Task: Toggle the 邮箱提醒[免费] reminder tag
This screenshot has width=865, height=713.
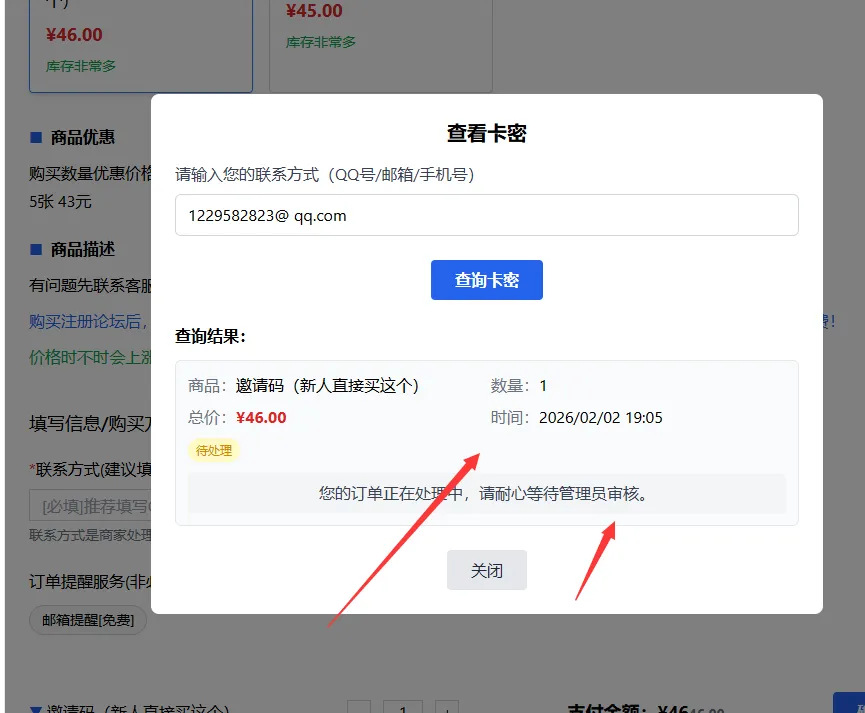Action: click(x=87, y=620)
